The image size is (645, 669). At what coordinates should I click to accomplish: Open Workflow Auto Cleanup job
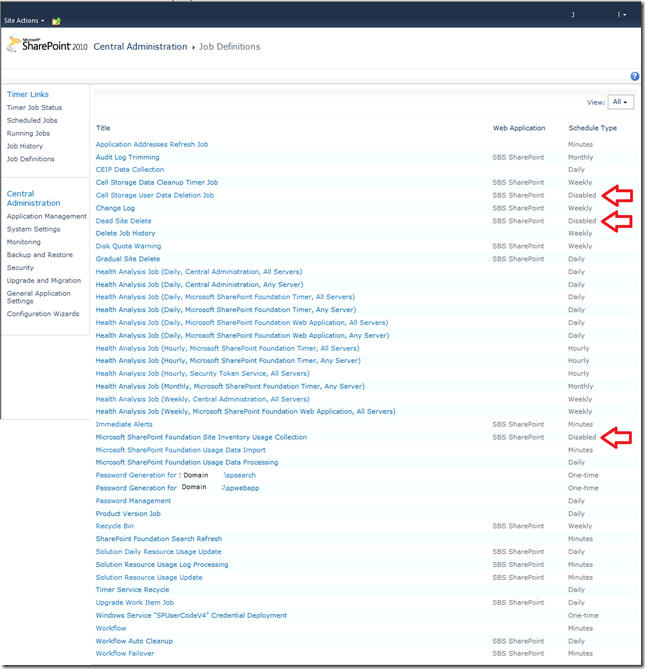click(134, 641)
